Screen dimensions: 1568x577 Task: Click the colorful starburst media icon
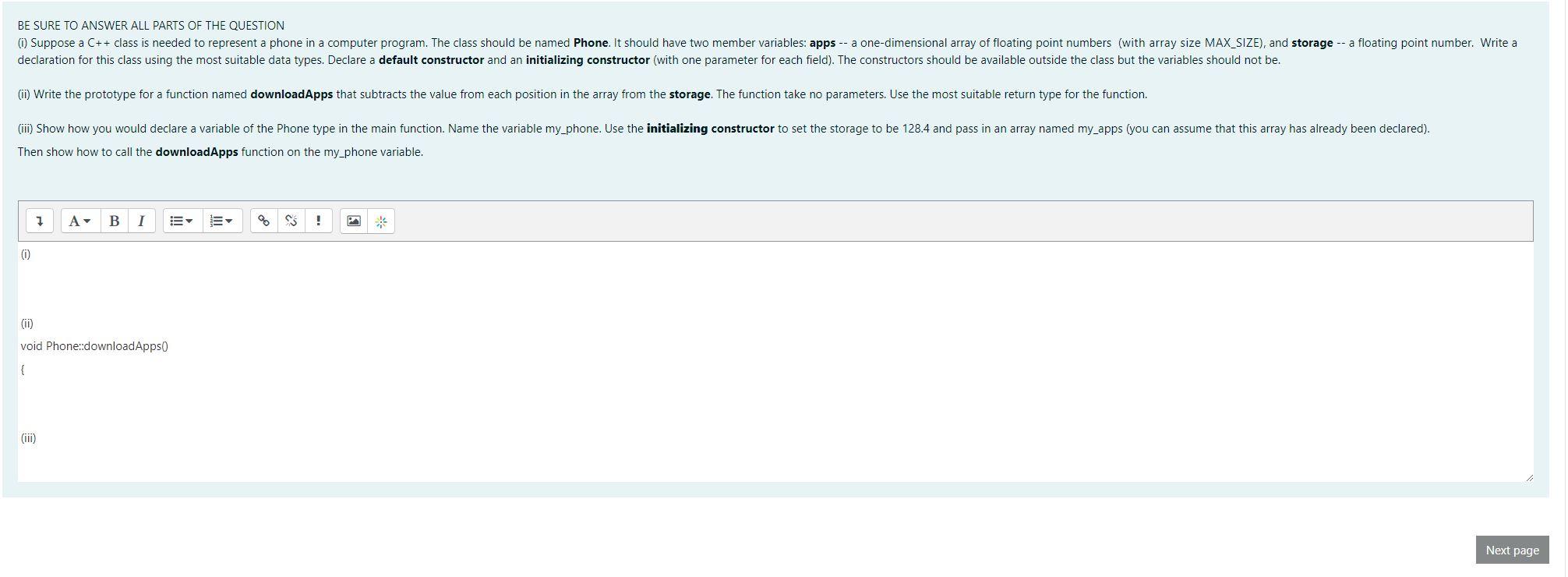(x=381, y=221)
